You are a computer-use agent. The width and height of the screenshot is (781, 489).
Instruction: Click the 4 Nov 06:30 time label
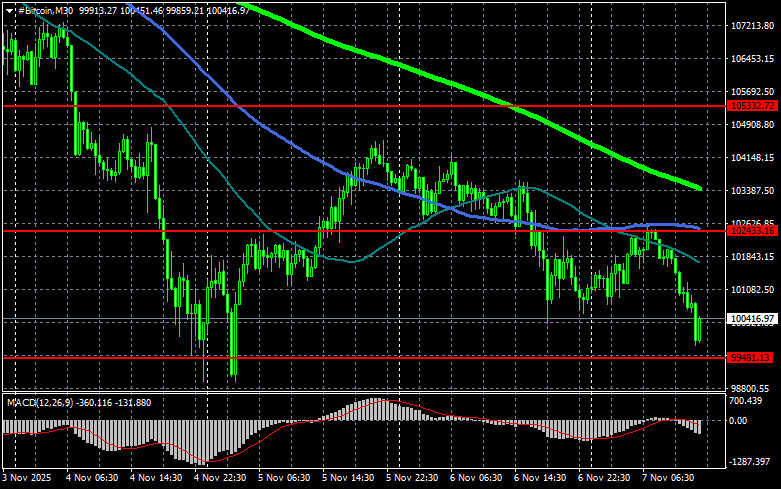click(x=92, y=478)
